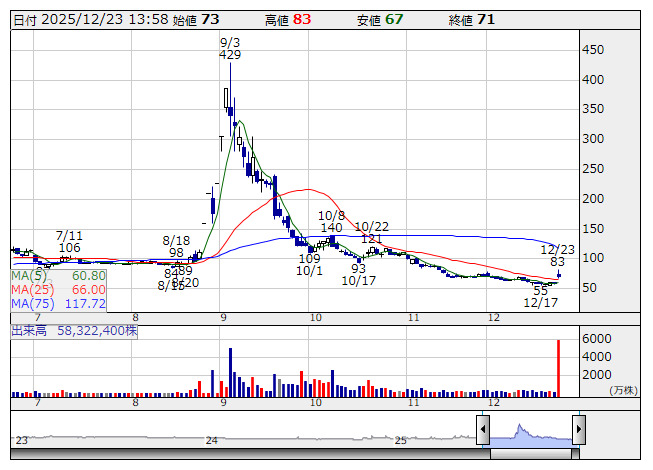Click year 24 in the overview navigator

[x=211, y=440]
